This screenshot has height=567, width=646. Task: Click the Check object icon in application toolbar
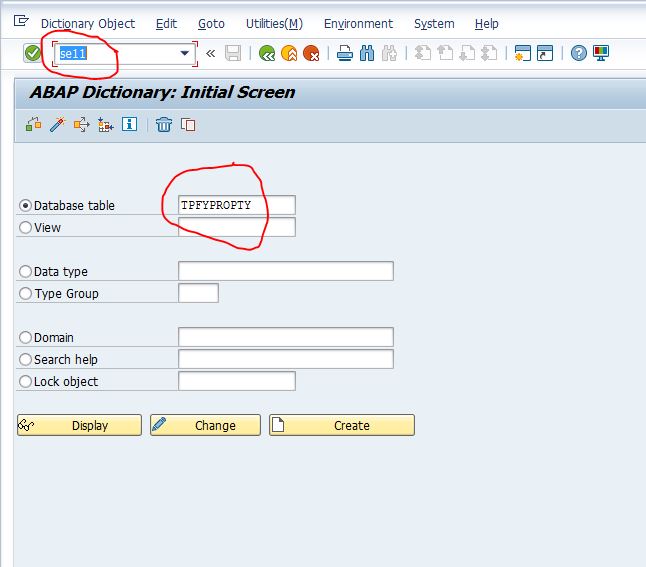pos(34,124)
